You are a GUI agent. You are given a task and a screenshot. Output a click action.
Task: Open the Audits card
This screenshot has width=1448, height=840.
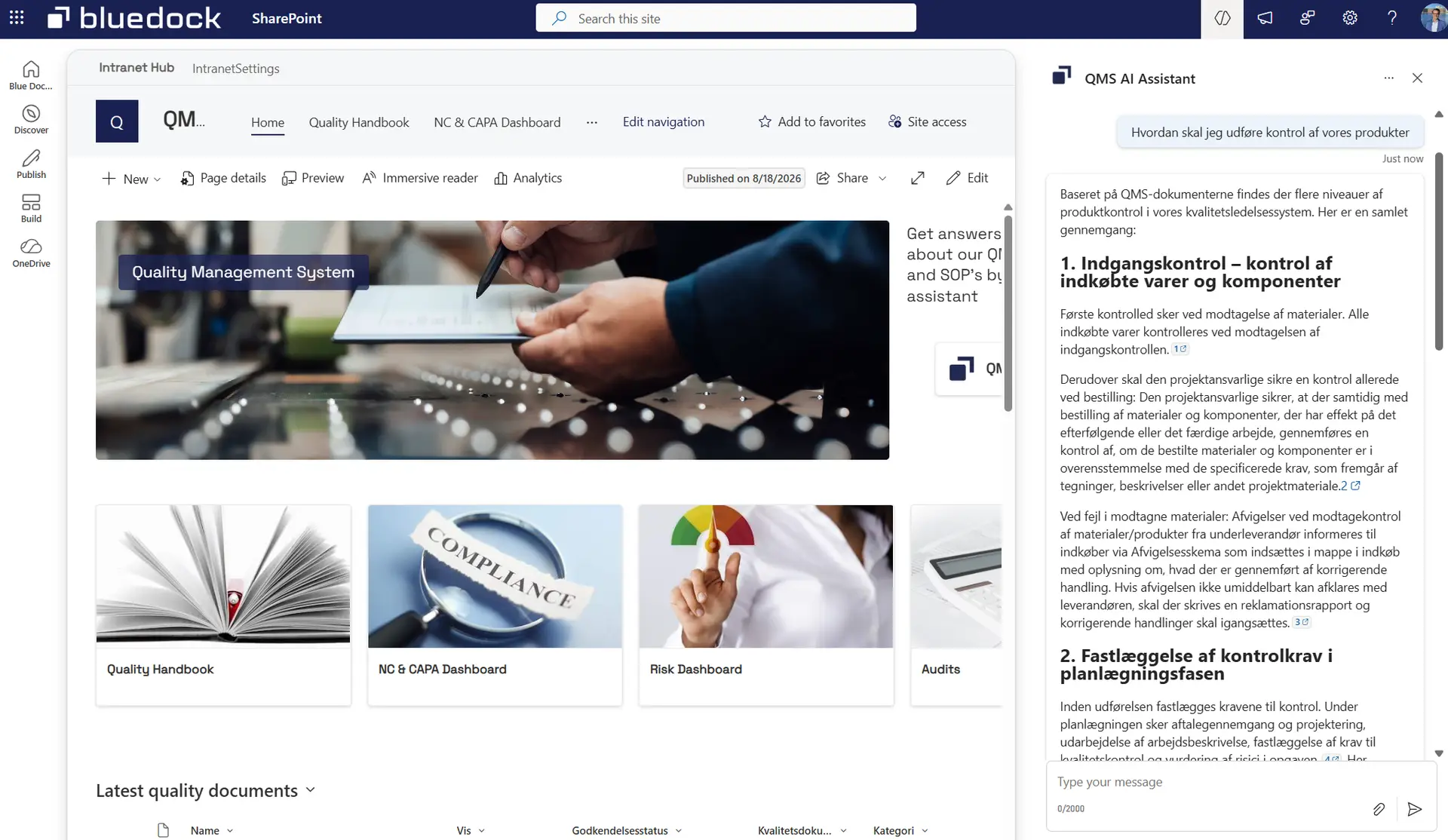tap(956, 605)
